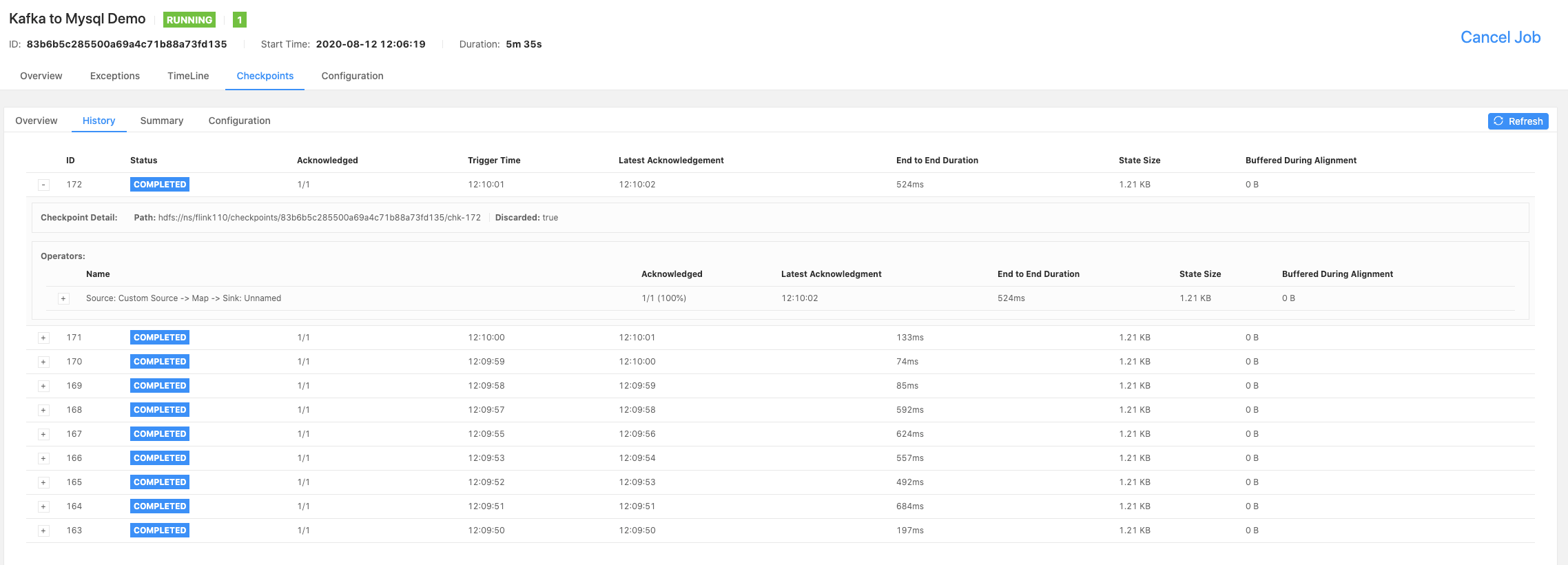Switch to the TimeLine tab
Screen dimensions: 1568x565
188,76
